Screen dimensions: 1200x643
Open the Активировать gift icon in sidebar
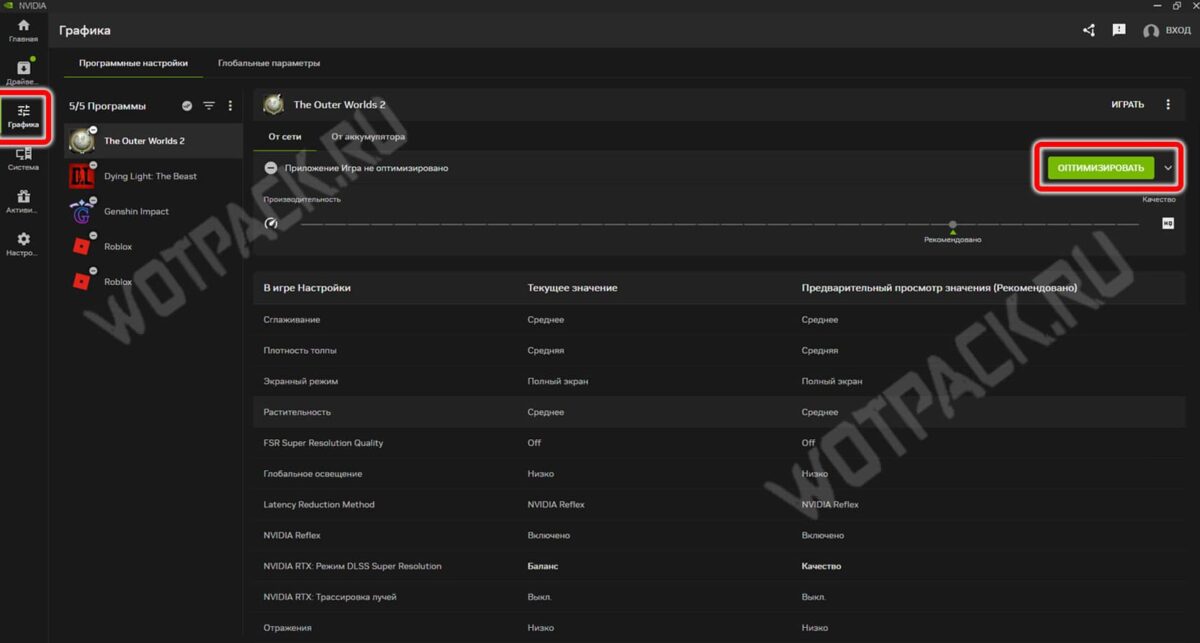pos(23,202)
